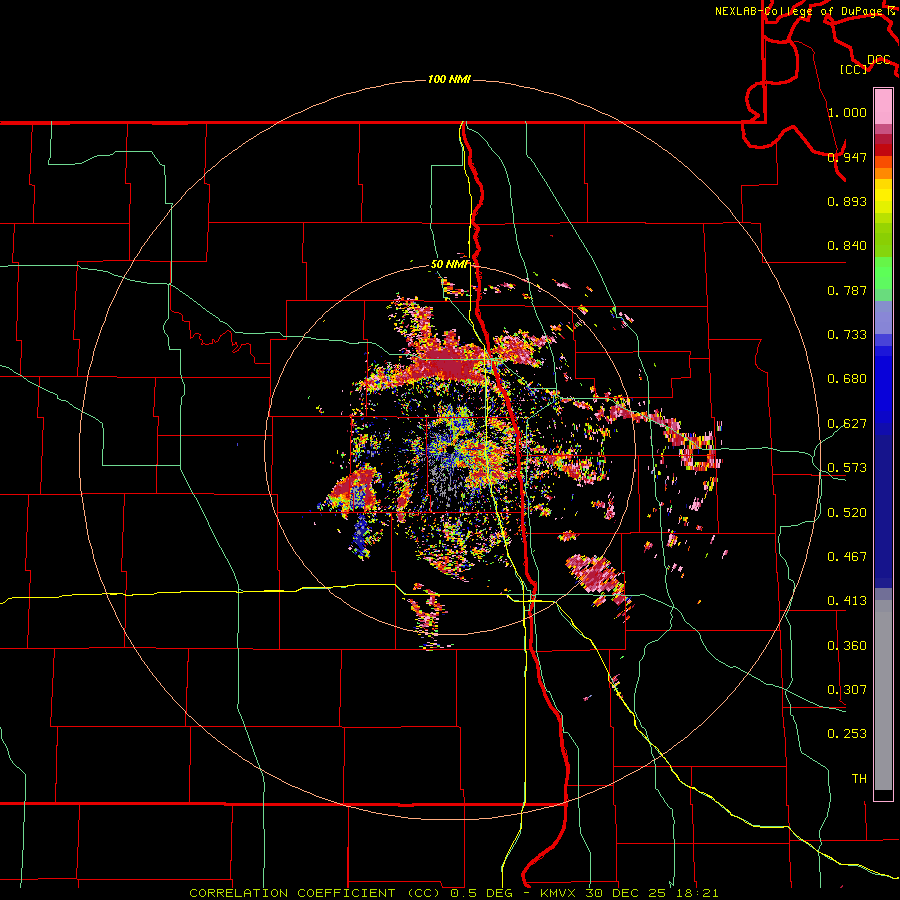This screenshot has height=900, width=900.
Task: Click the 0.307 legend value
Action: 847,690
